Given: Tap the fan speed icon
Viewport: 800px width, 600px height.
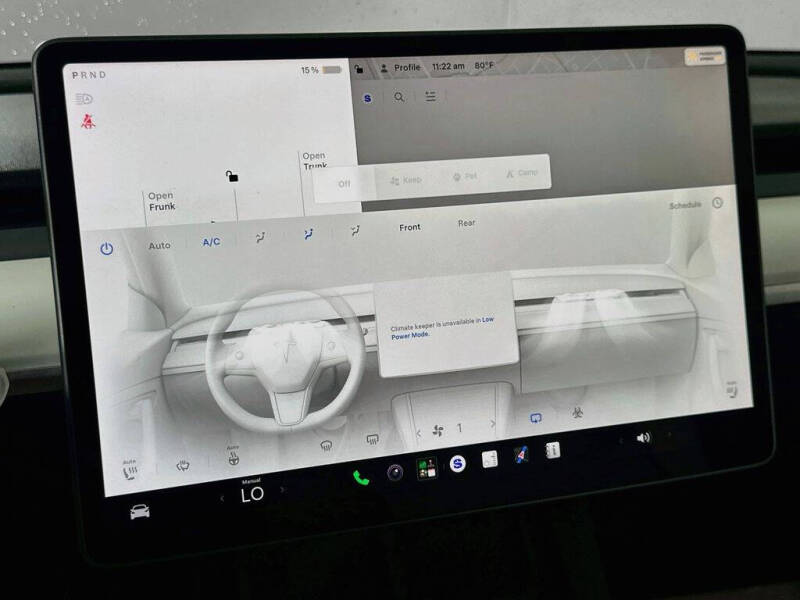Looking at the screenshot, I should [438, 431].
